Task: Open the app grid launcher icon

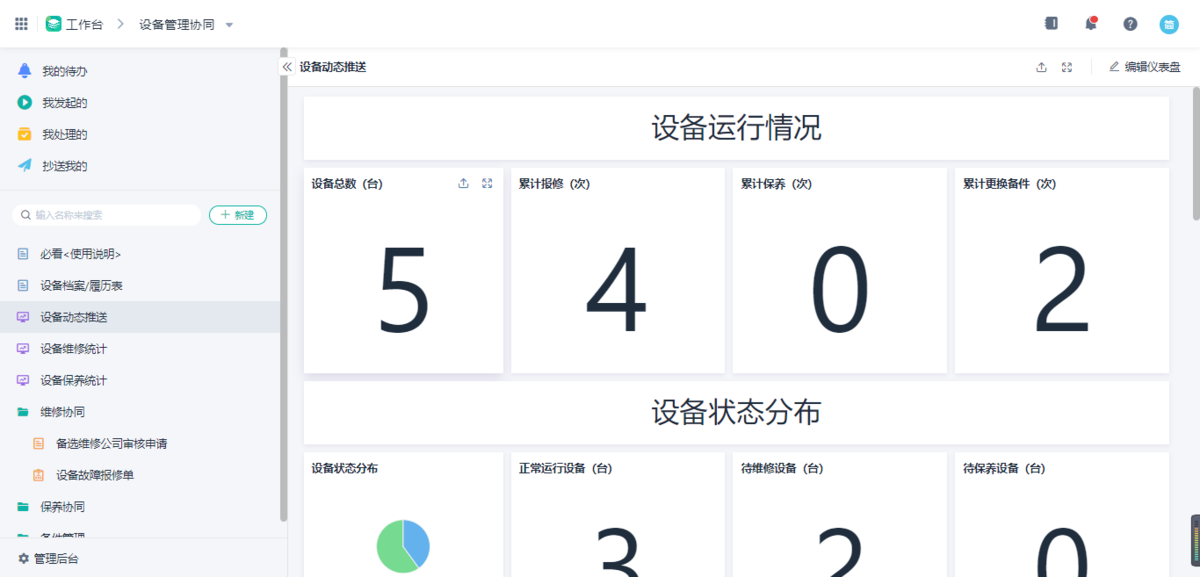Action: pos(21,24)
